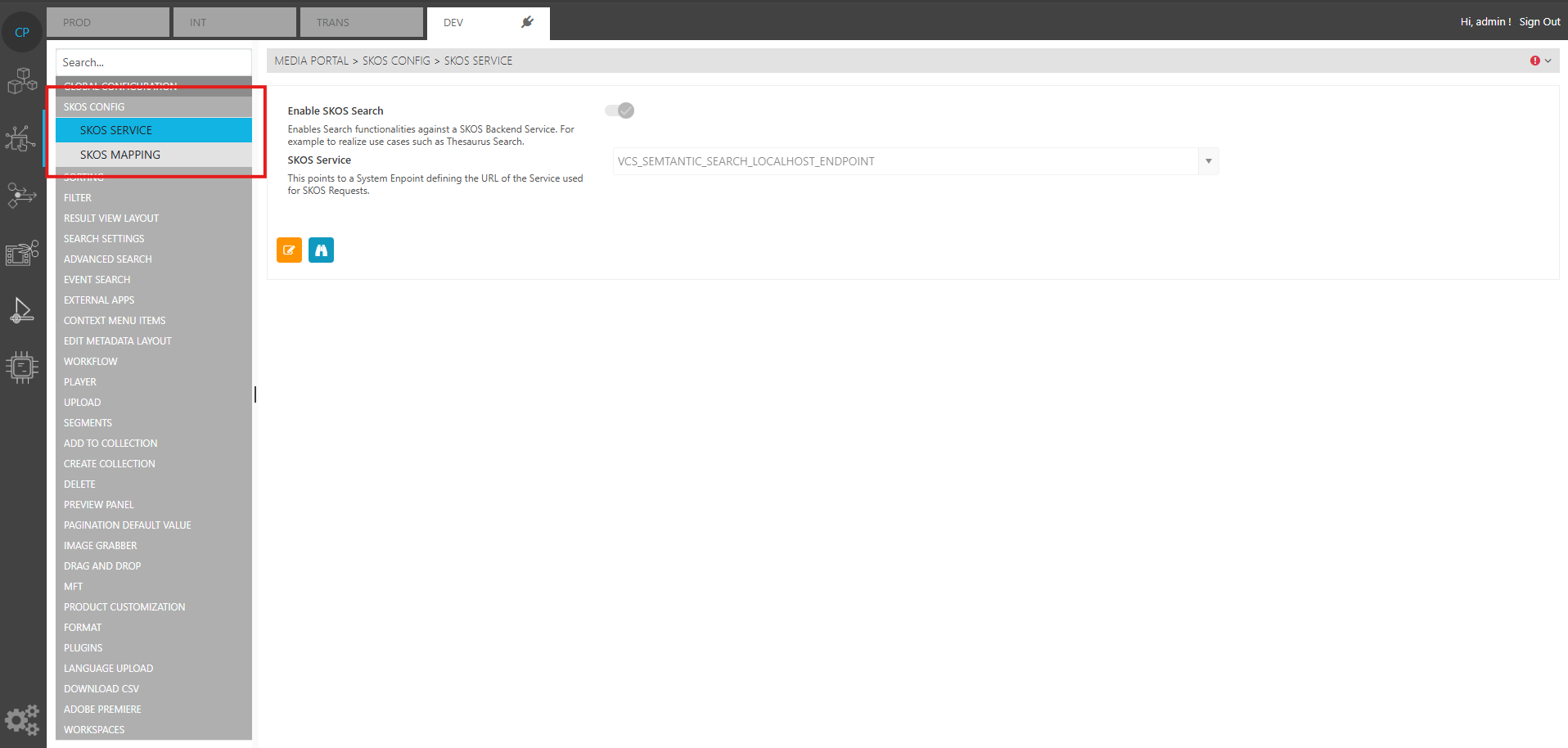The height and width of the screenshot is (748, 1568).
Task: Open the film strip share icon in sidebar
Action: pos(22,253)
